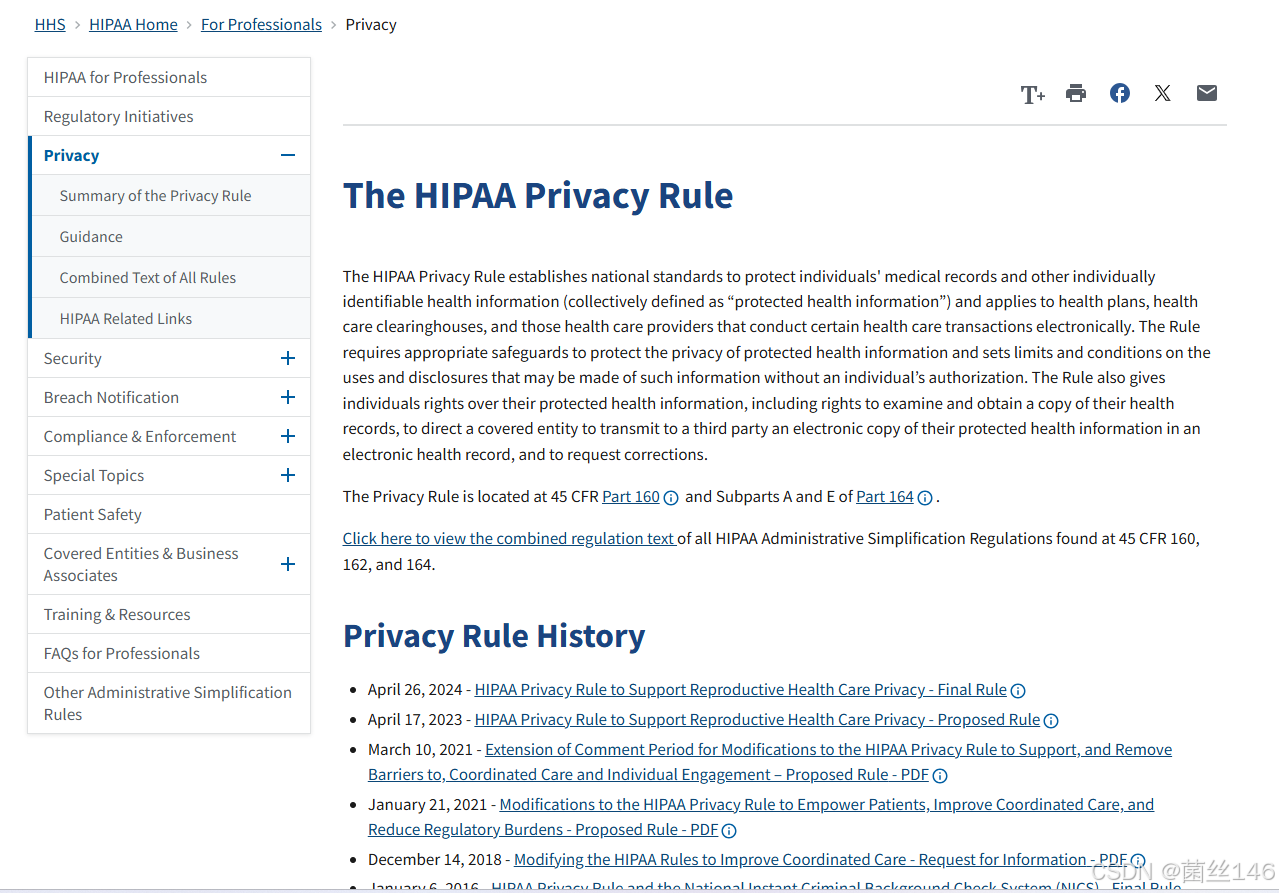The image size is (1279, 893).
Task: Share page on Facebook icon
Action: click(x=1120, y=93)
